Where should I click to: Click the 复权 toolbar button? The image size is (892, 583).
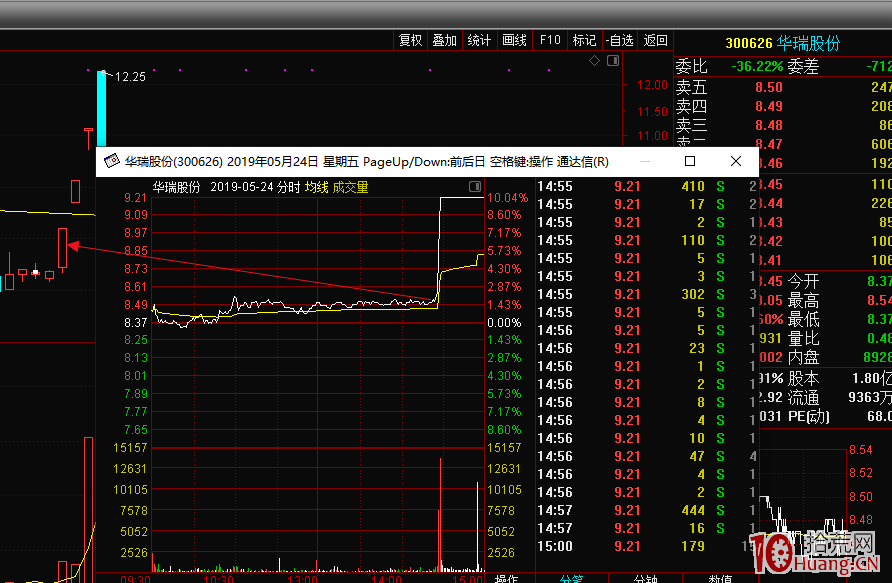click(x=410, y=40)
